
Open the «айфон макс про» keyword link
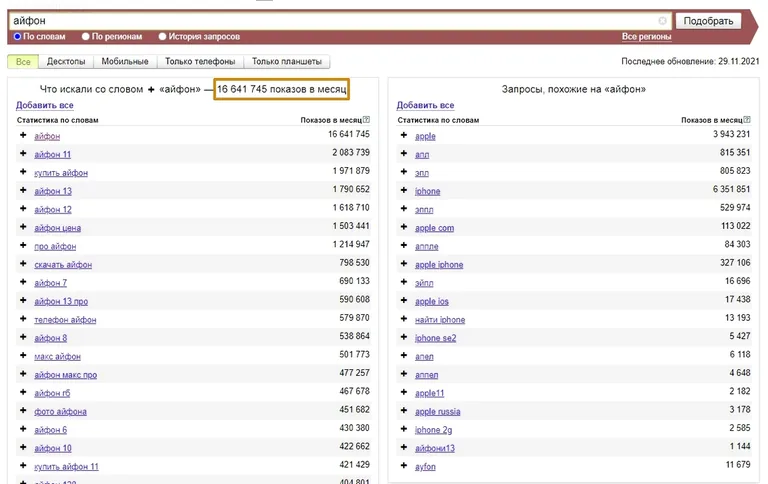(65, 375)
